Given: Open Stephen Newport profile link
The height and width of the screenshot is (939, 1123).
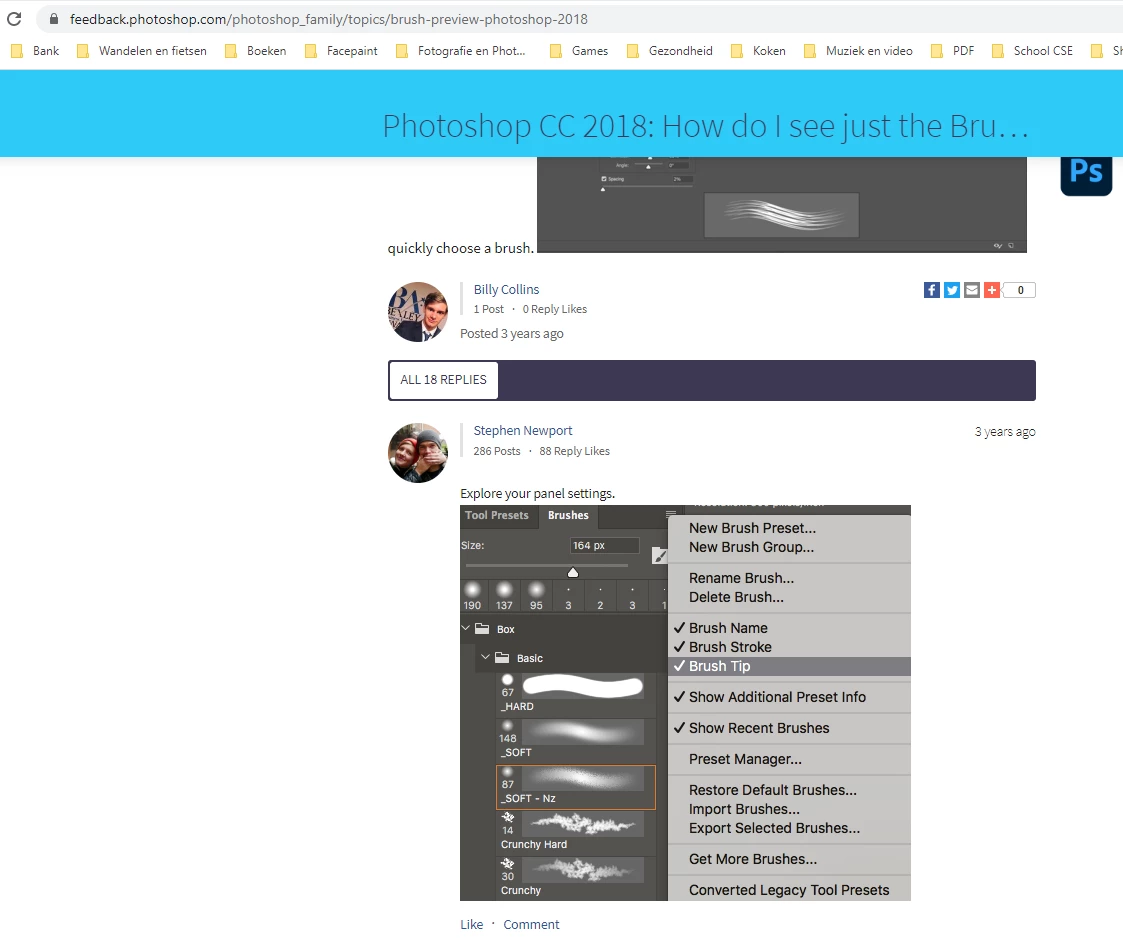Looking at the screenshot, I should pos(523,430).
